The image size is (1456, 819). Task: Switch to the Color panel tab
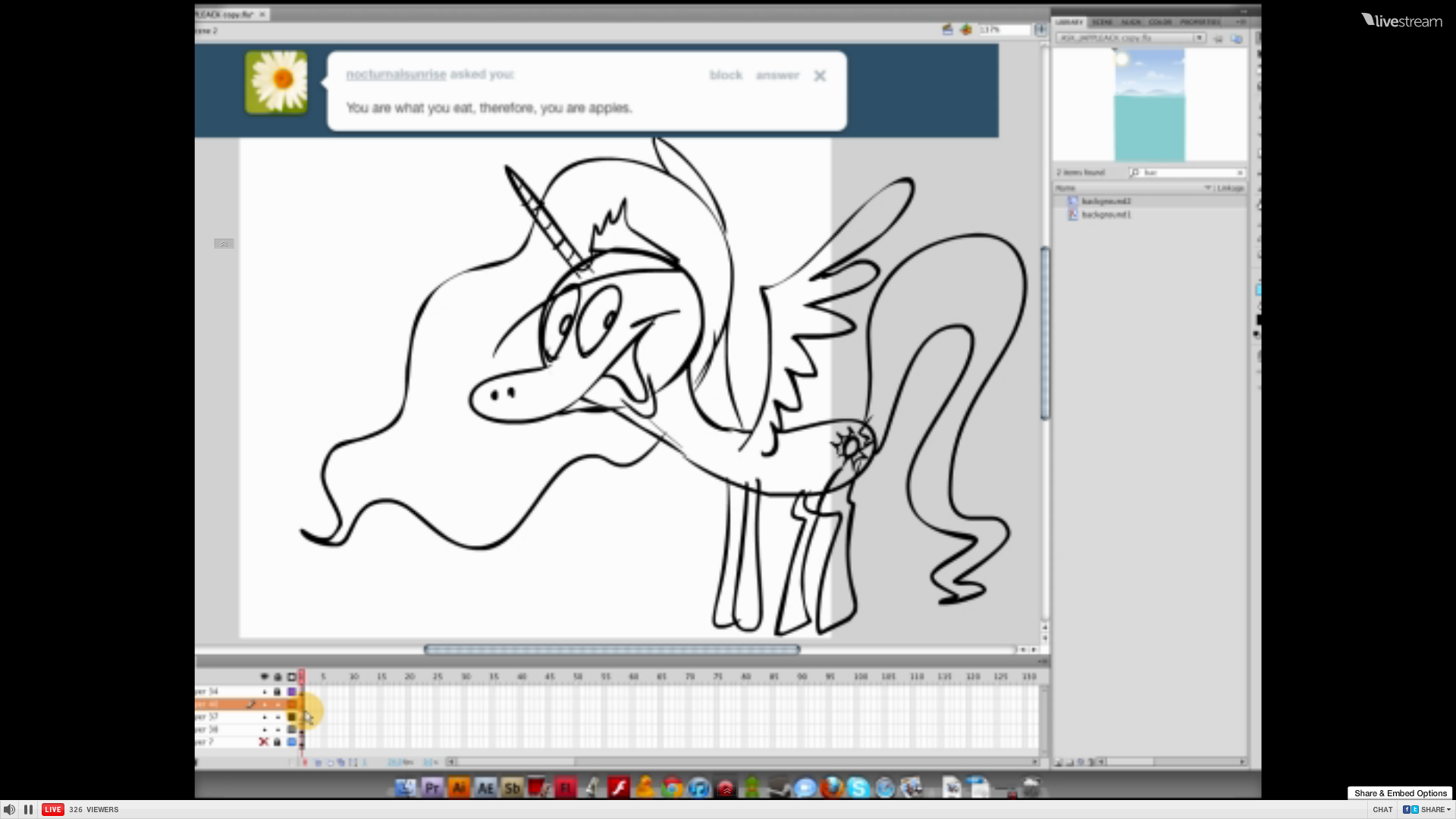(1159, 22)
